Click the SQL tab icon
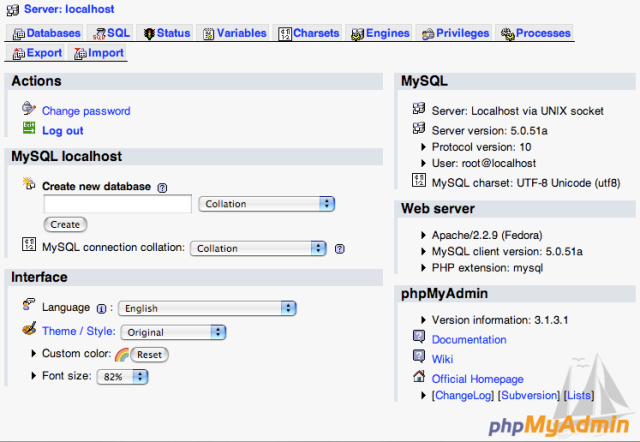640x442 pixels. pyautogui.click(x=99, y=34)
